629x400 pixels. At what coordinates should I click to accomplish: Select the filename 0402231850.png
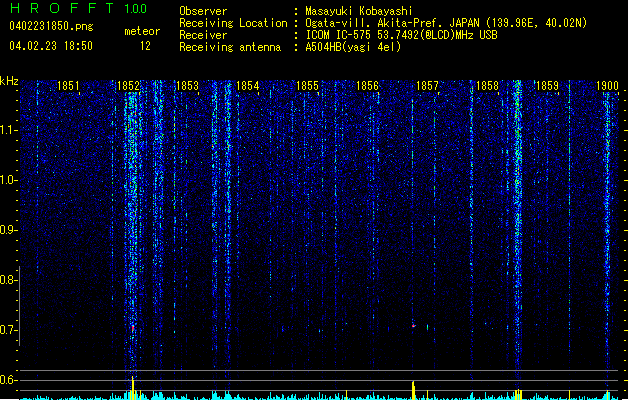click(x=51, y=26)
